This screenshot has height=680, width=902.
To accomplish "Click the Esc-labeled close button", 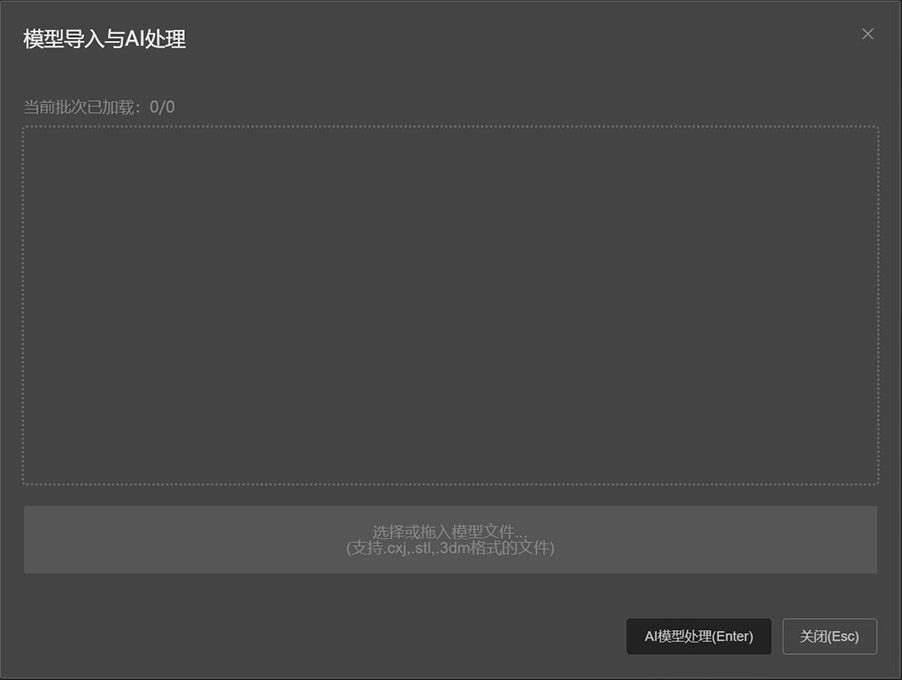I will (x=829, y=636).
